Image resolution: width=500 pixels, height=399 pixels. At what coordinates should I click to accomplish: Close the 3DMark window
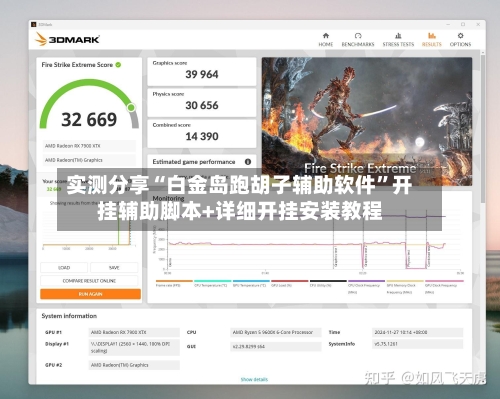point(478,24)
